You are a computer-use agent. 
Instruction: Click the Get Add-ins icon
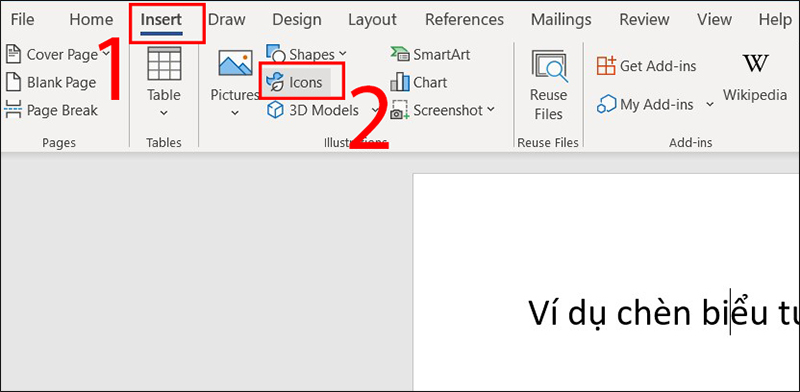pos(606,66)
